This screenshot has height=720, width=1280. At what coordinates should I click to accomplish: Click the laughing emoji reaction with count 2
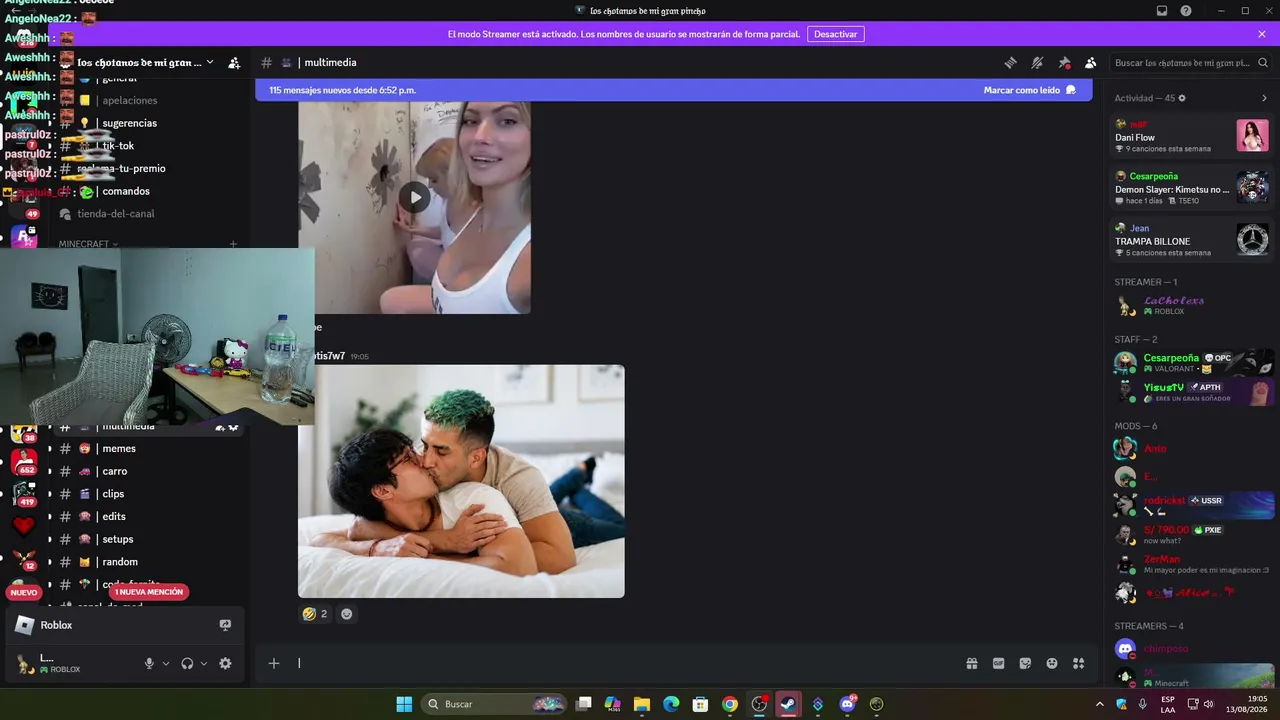pyautogui.click(x=315, y=614)
